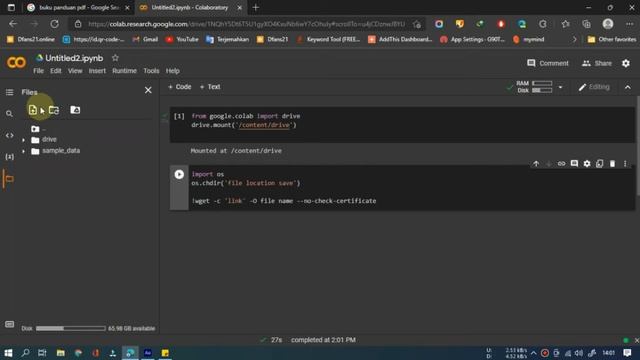
Task: Open the Insert menu
Action: (x=97, y=71)
